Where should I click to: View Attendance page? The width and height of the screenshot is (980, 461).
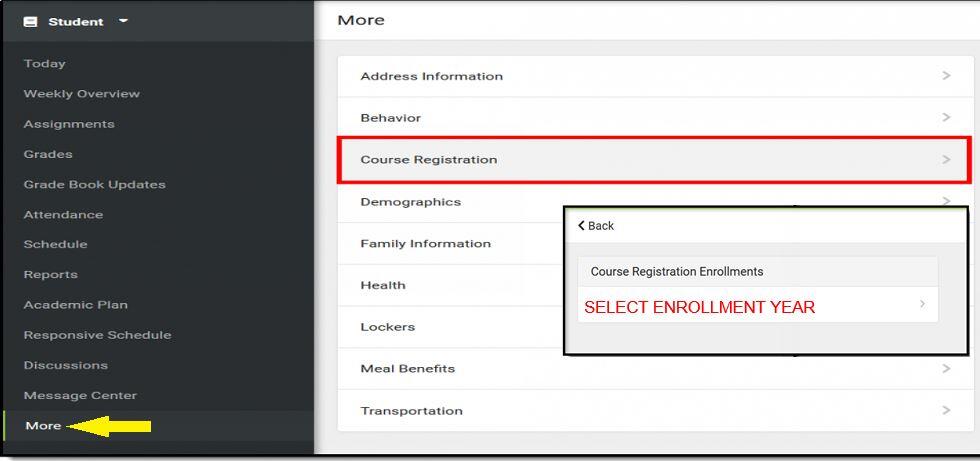point(63,214)
